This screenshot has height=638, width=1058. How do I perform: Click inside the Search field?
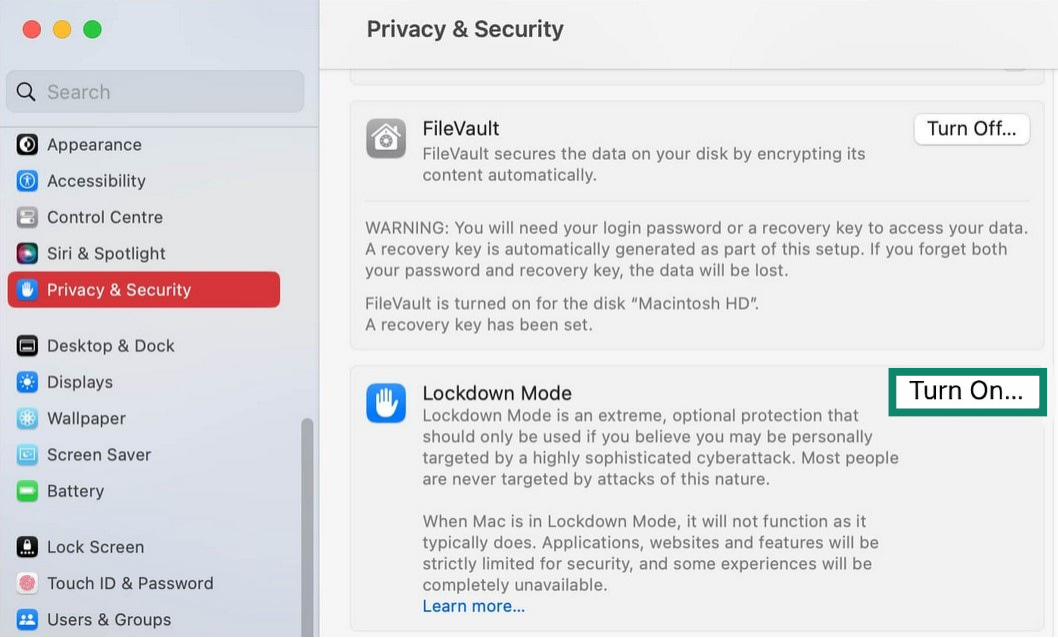(x=155, y=91)
